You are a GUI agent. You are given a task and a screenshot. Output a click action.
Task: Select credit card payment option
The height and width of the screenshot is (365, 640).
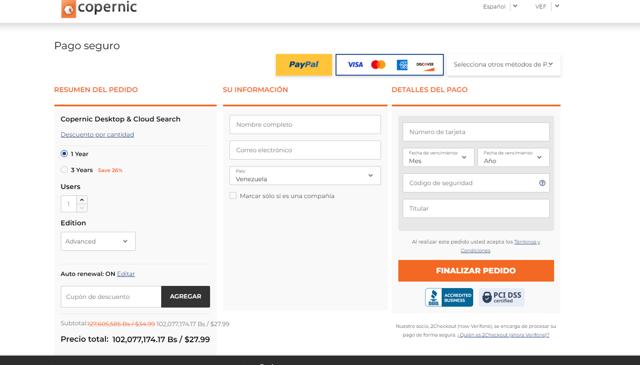click(389, 65)
